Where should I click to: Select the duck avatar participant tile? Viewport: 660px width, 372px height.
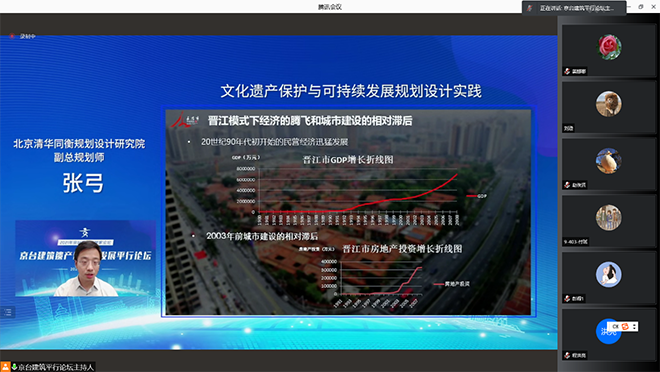coord(609,164)
